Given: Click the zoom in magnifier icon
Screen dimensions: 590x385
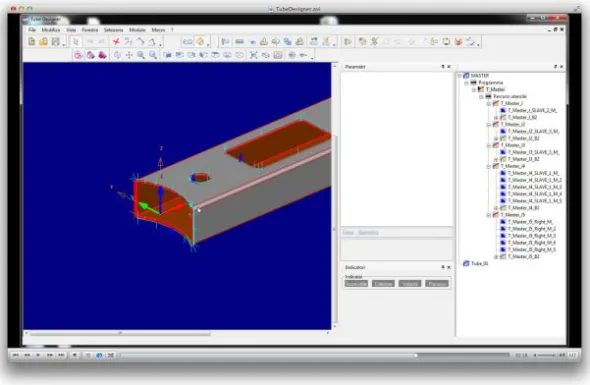Looking at the screenshot, I should (141, 55).
